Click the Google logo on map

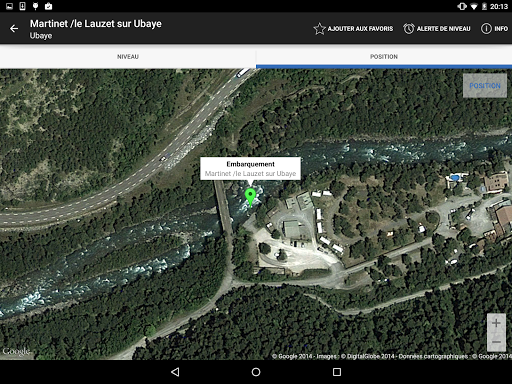tap(16, 351)
